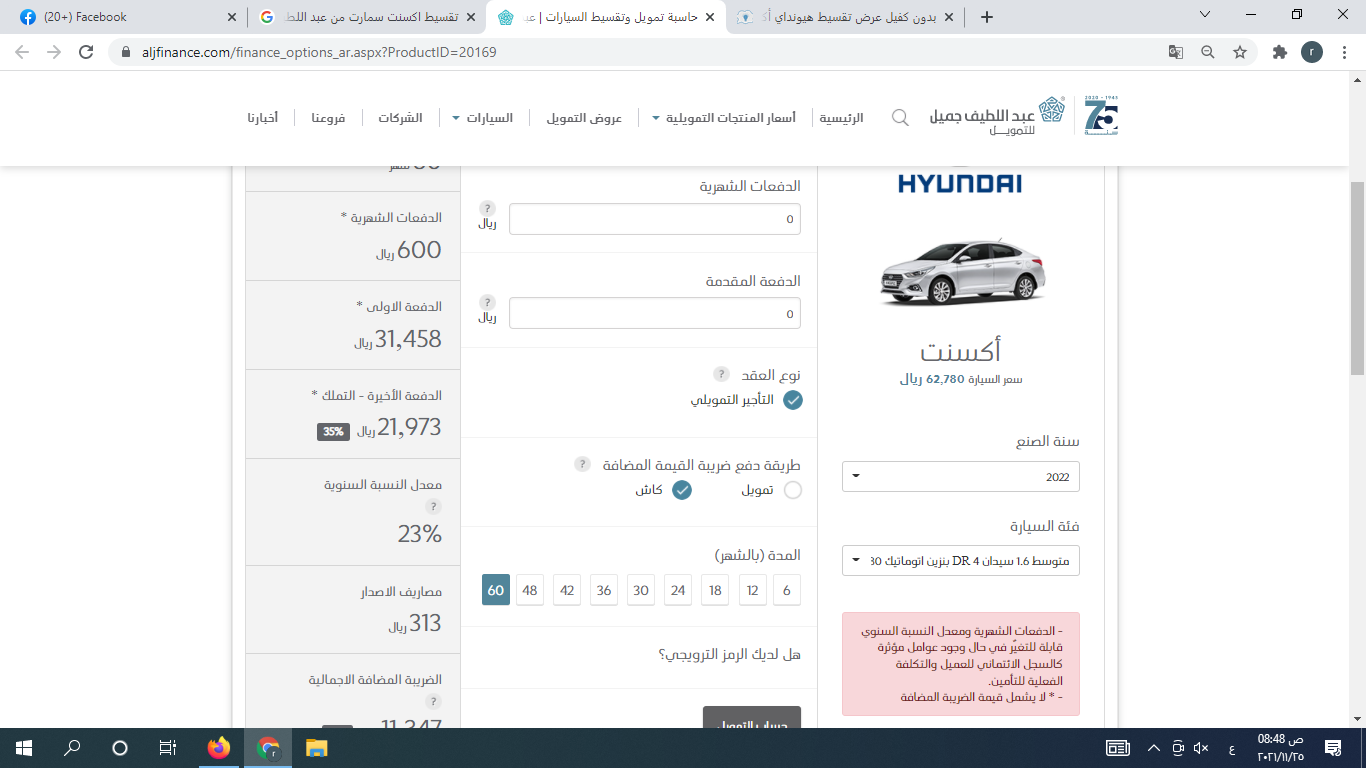Go to الرئيسية nav item

coord(842,118)
